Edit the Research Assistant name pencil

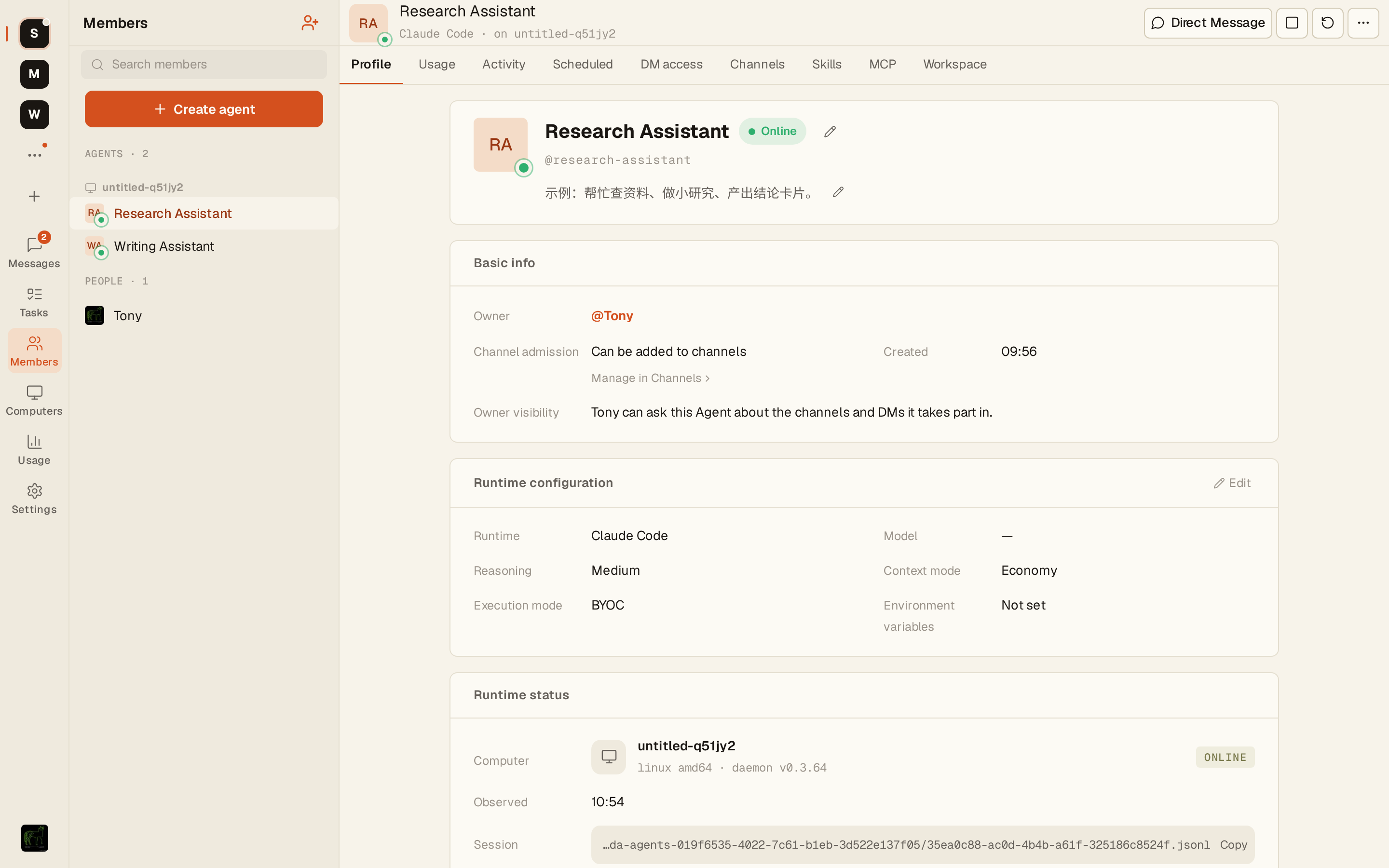(830, 132)
